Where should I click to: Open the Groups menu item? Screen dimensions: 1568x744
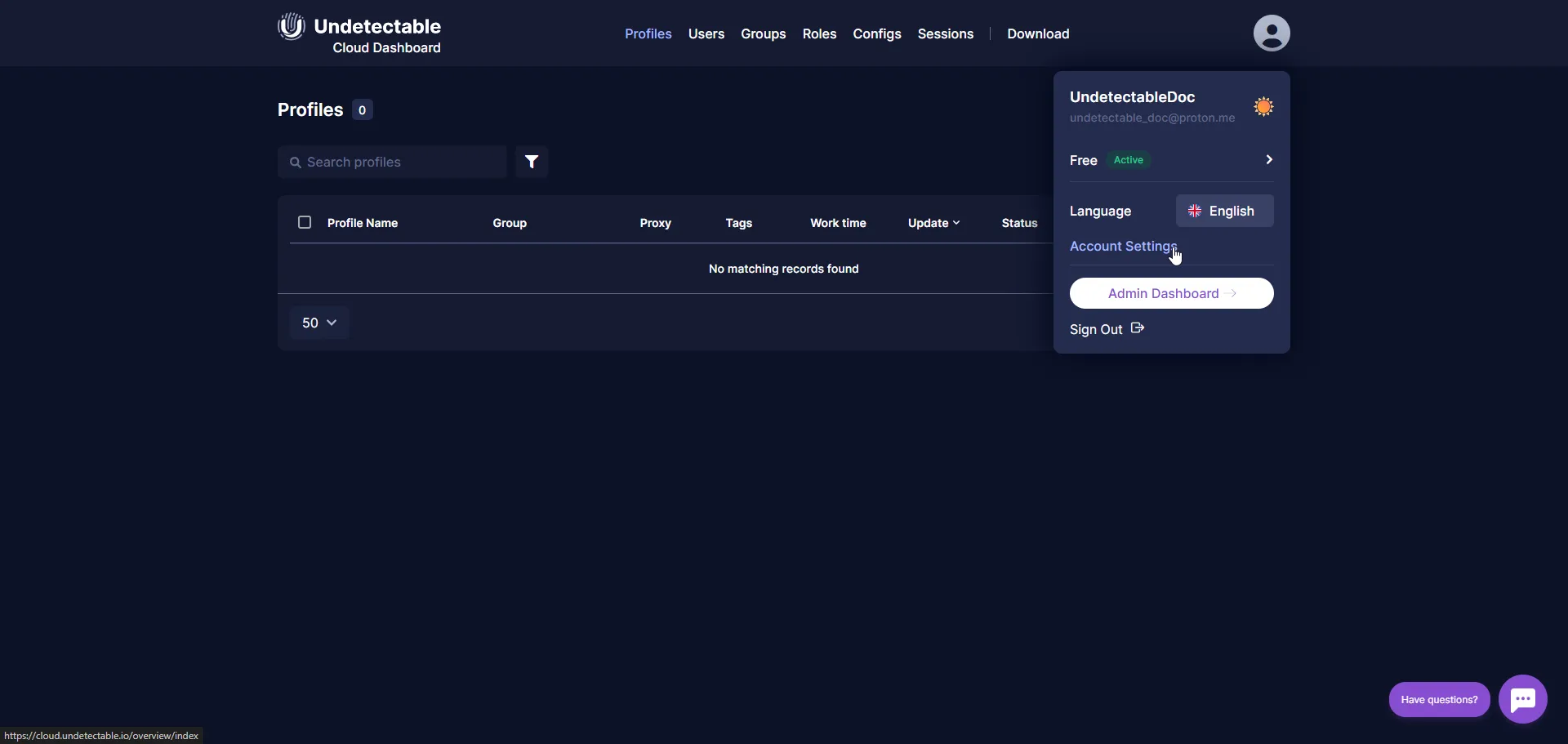point(764,33)
